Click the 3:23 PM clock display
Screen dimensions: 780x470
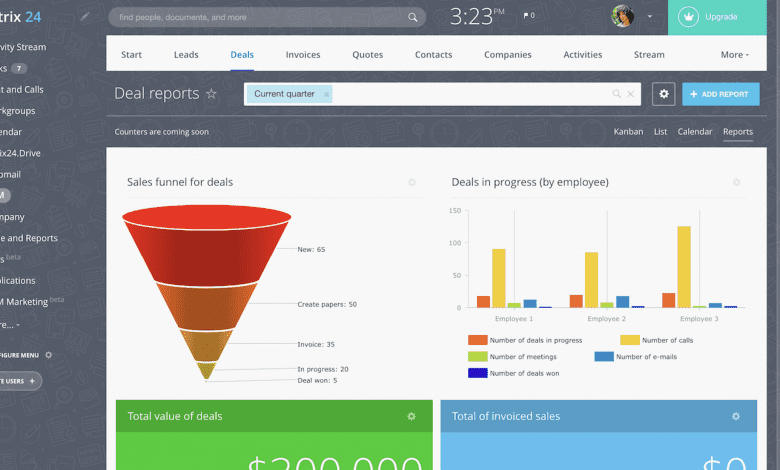point(477,17)
